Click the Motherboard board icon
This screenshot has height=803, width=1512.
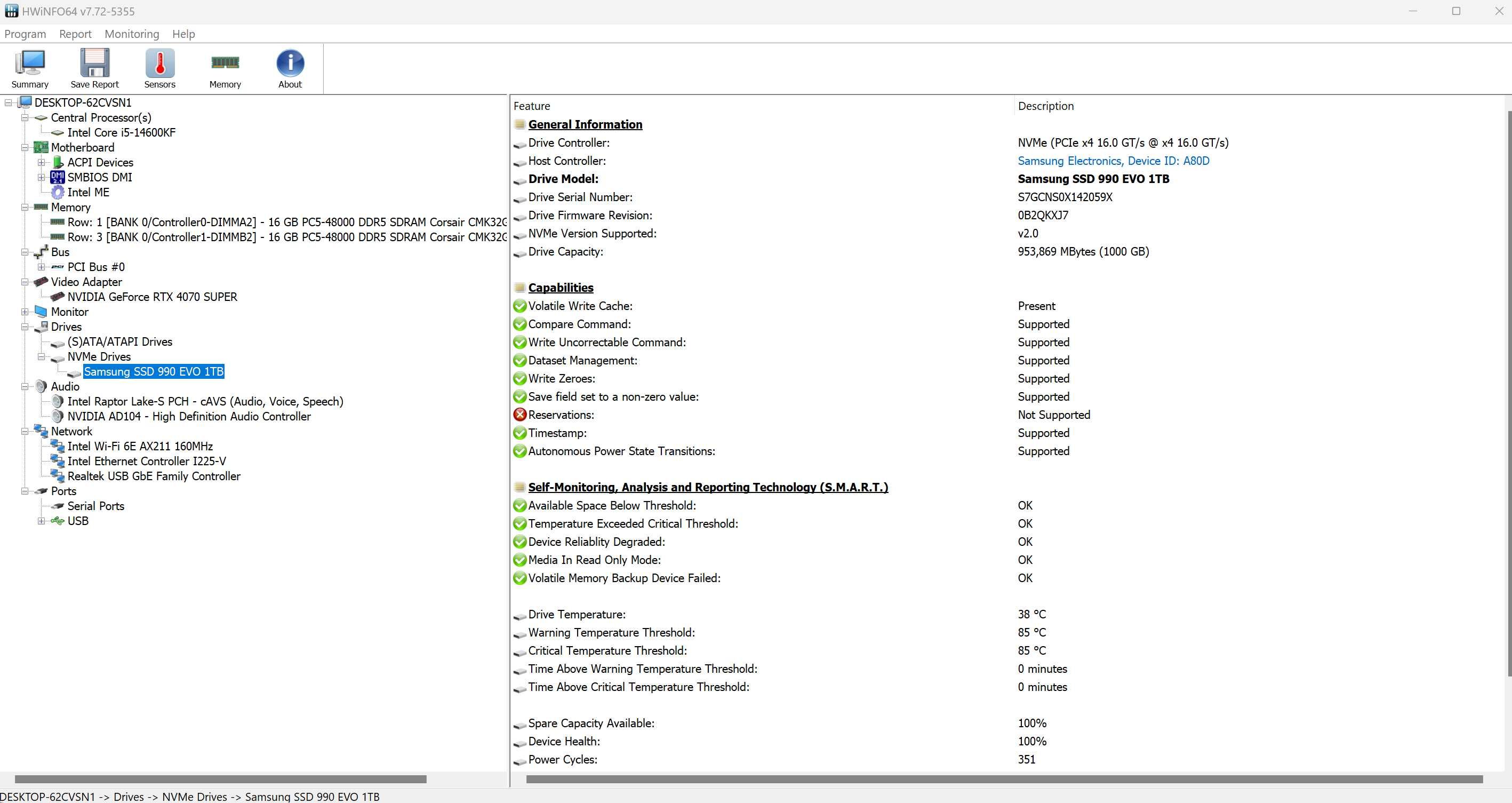[x=41, y=147]
